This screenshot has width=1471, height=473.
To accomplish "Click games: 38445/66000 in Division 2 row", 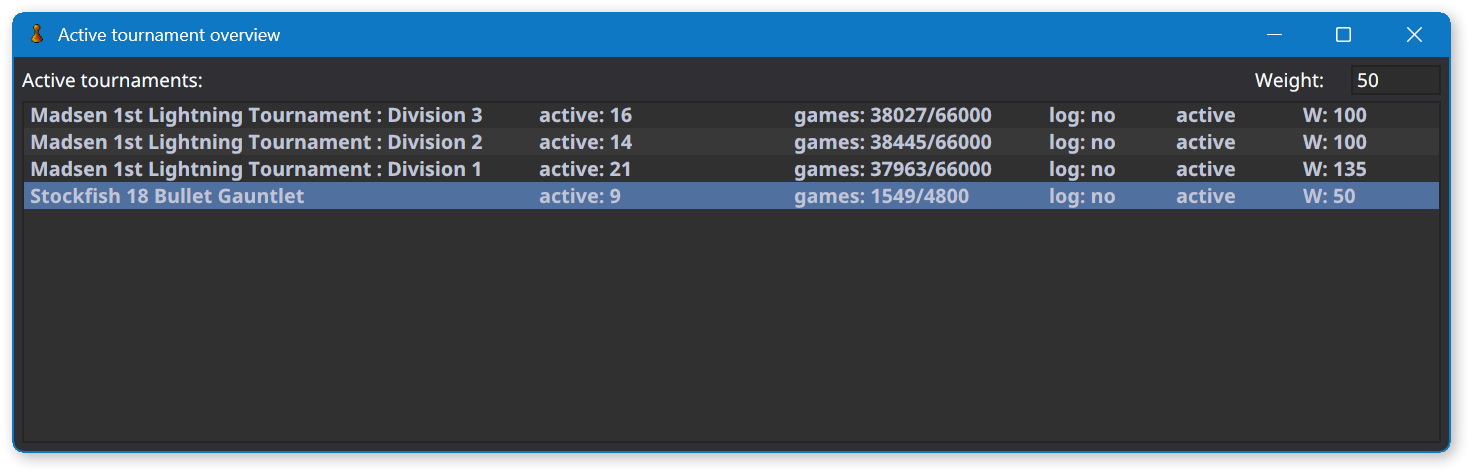I will (x=893, y=142).
